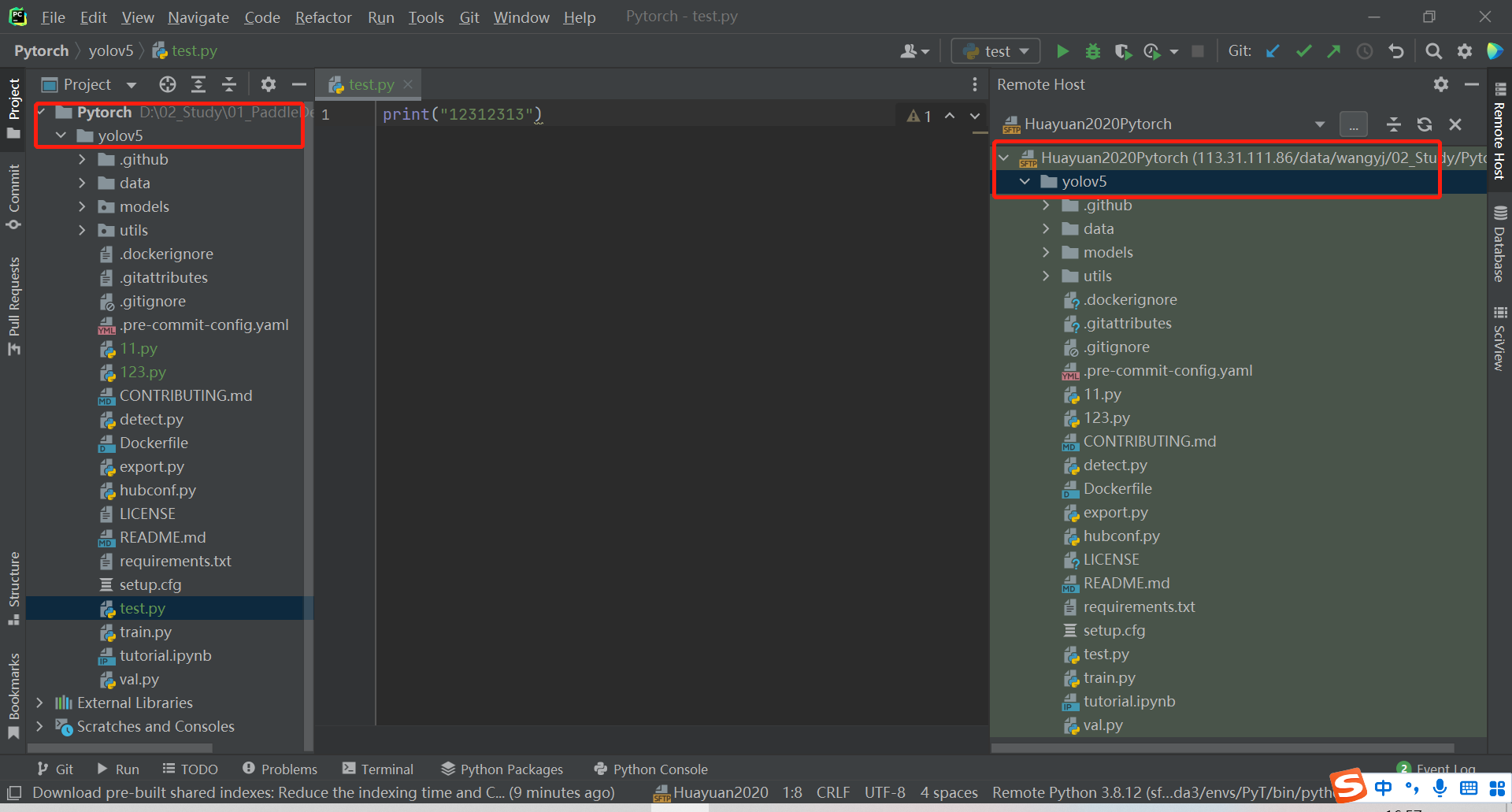Open the test run configuration dropdown
Screen dimensions: 1512x812
[996, 51]
